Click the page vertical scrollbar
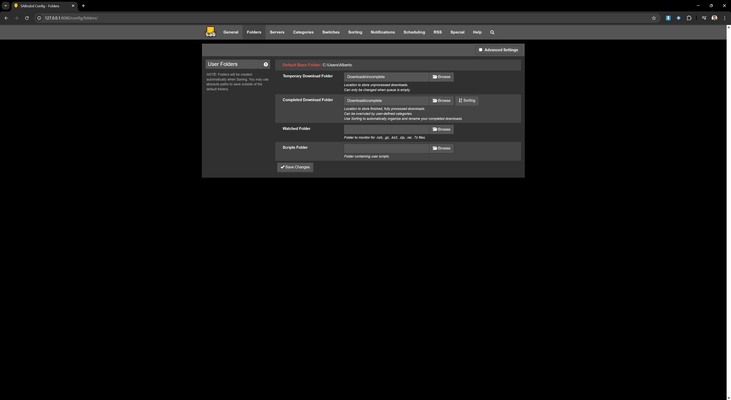 click(x=729, y=212)
